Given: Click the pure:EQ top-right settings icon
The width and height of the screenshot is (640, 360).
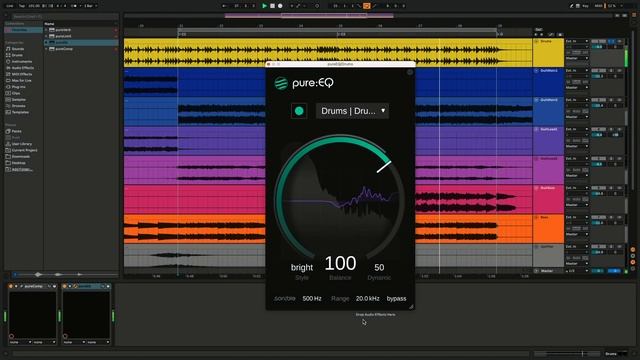Looking at the screenshot, I should coord(410,72).
